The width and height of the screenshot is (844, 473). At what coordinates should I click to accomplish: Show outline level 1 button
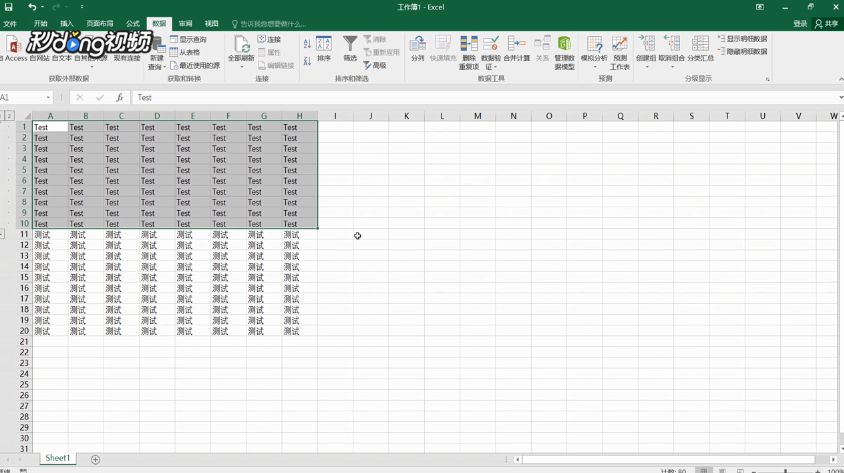coord(2,116)
